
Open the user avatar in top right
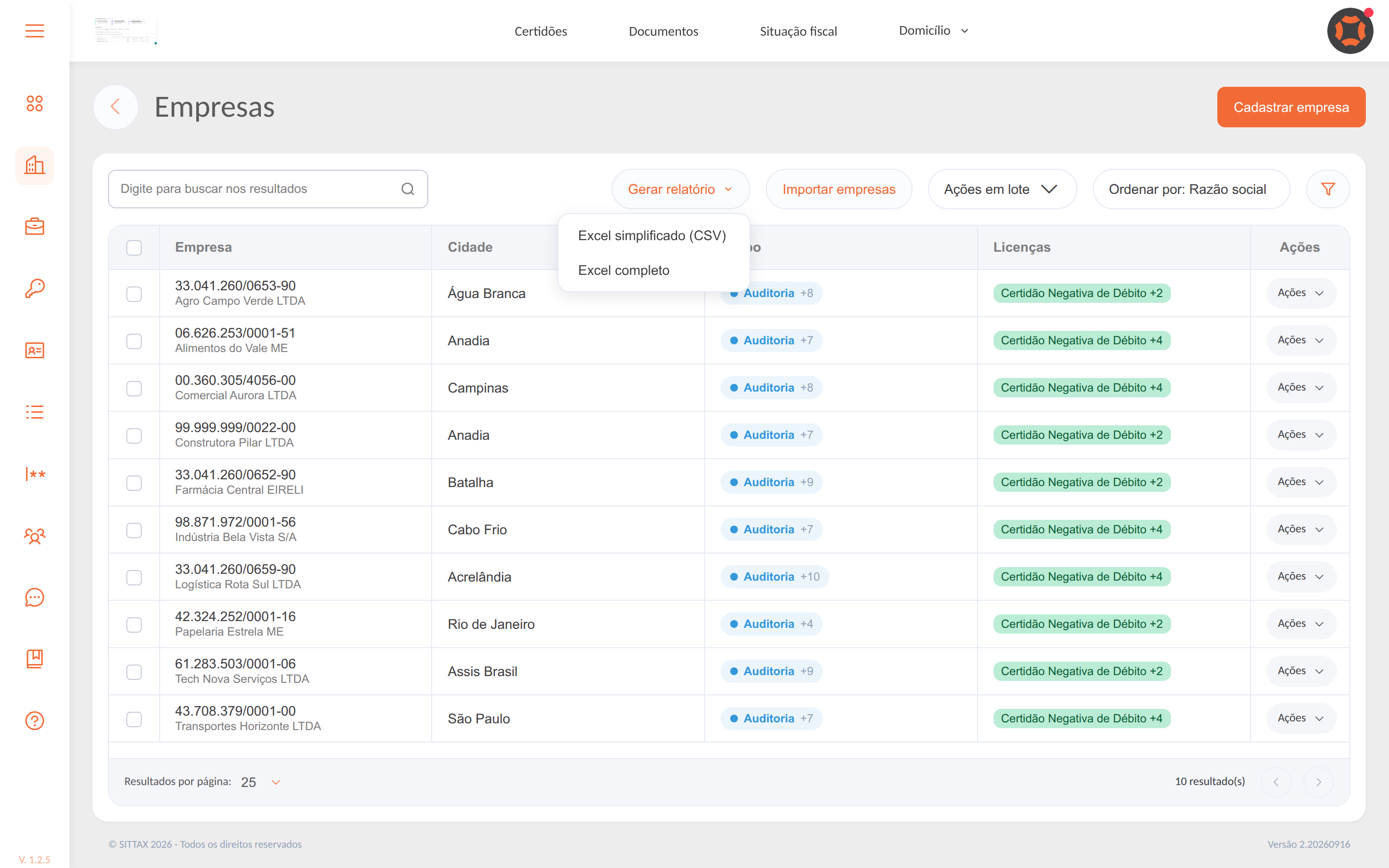(x=1350, y=31)
